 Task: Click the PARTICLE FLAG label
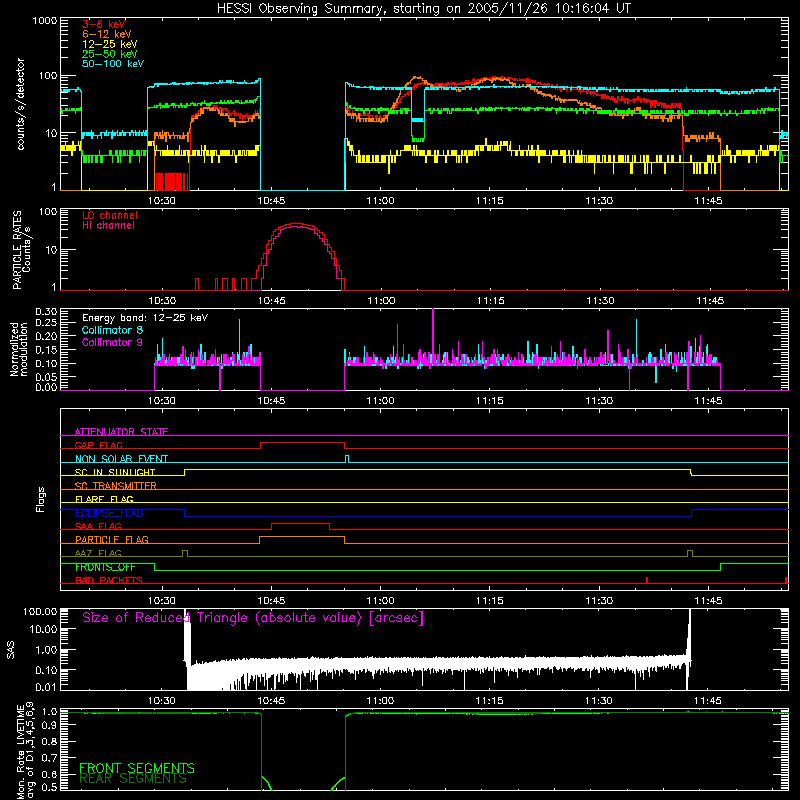point(112,539)
